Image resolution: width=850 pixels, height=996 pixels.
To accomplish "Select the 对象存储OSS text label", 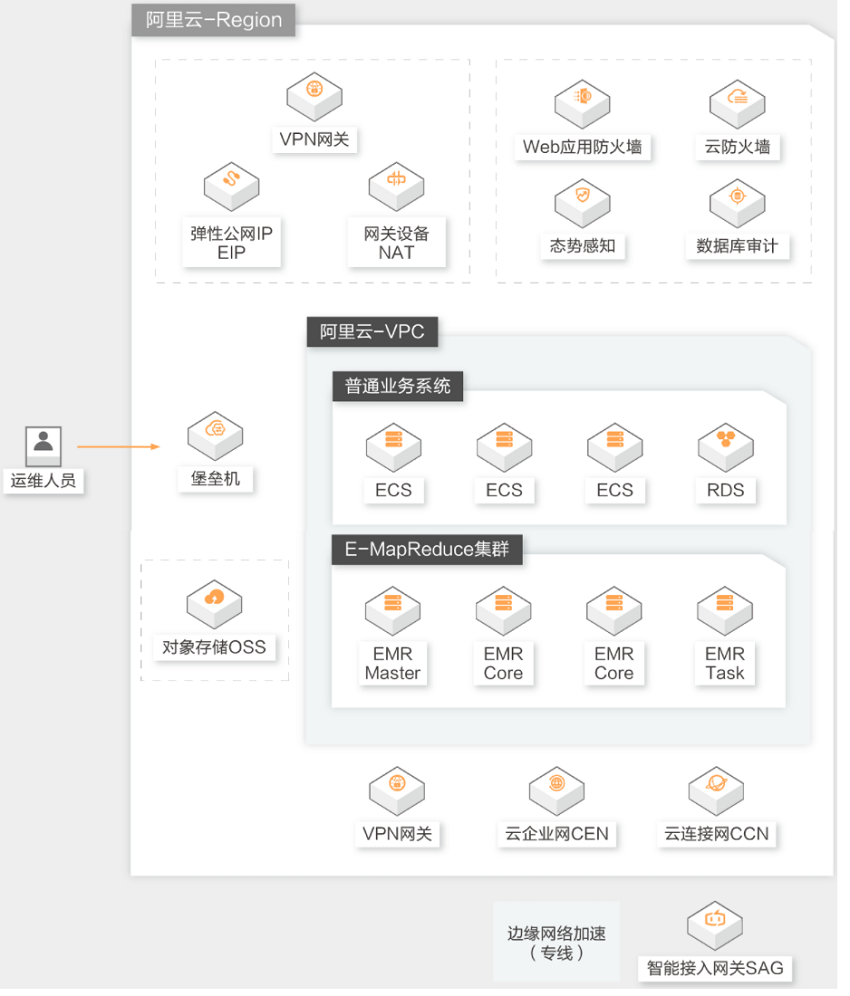I will pos(214,647).
